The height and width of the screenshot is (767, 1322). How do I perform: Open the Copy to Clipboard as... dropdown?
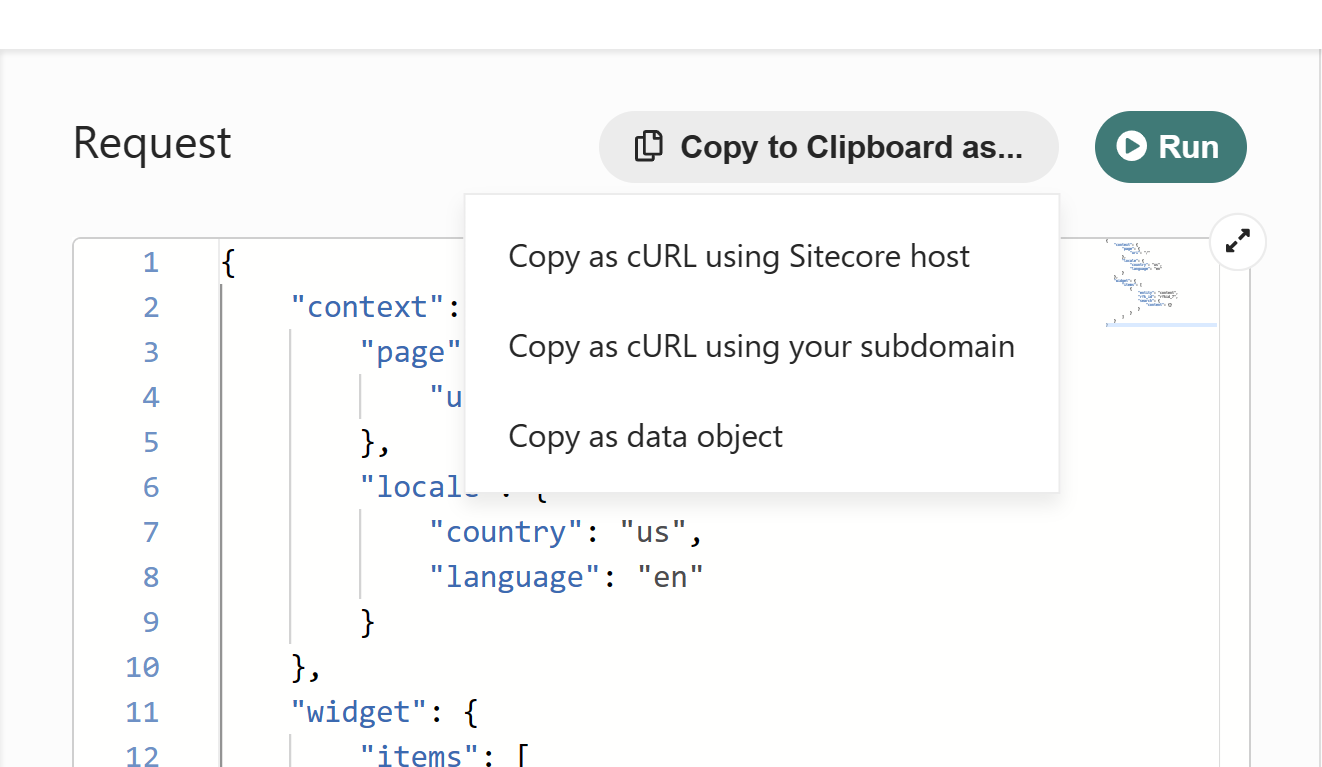click(828, 147)
